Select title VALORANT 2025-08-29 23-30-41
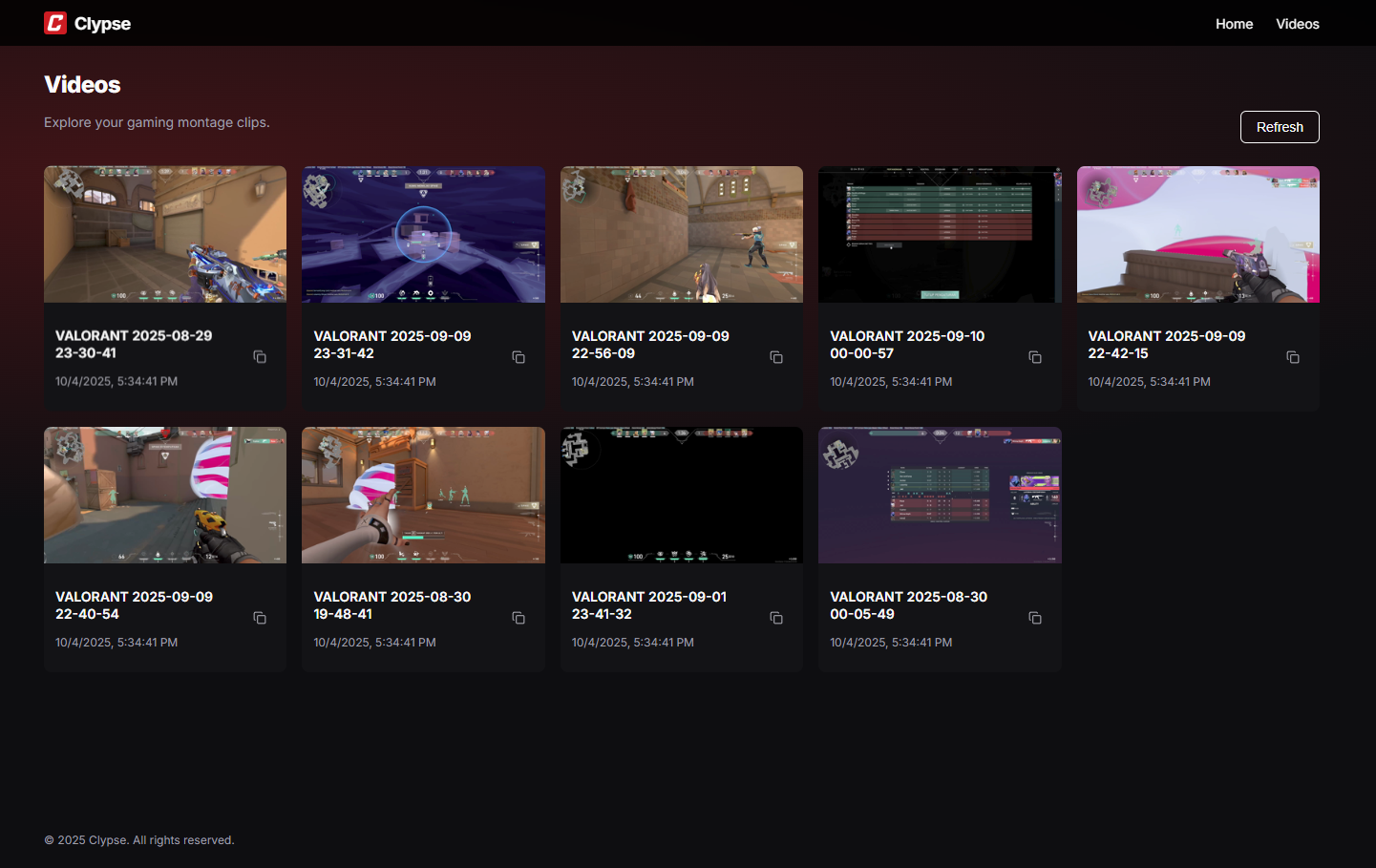This screenshot has height=868, width=1376. coord(134,345)
